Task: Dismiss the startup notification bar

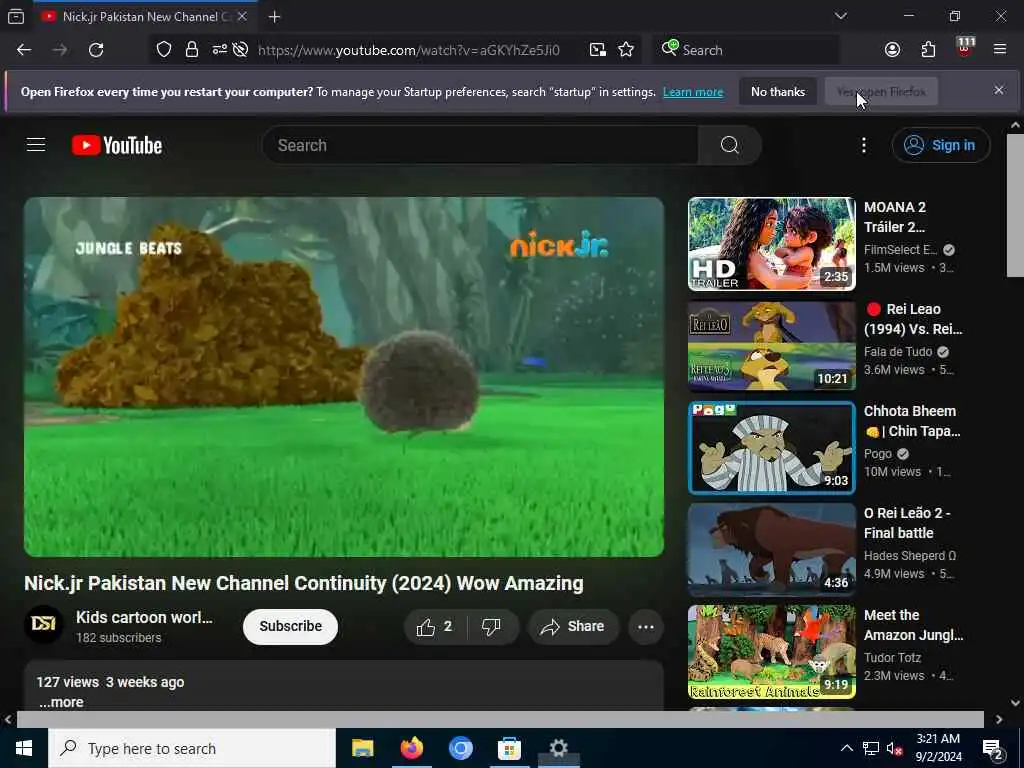Action: 999,90
